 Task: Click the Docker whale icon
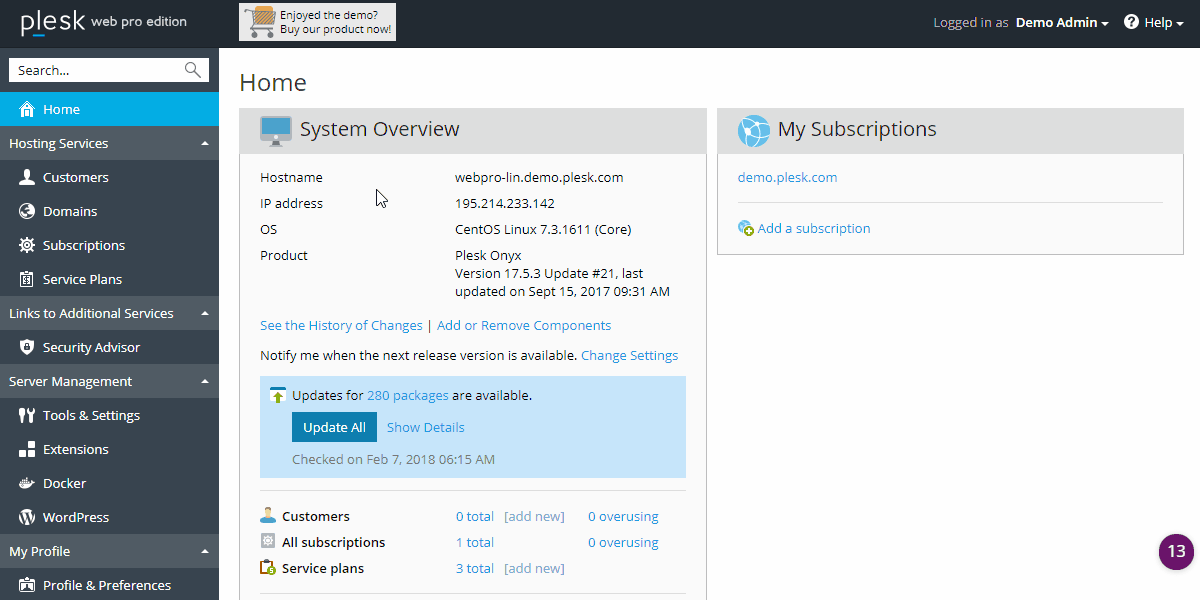pos(27,483)
